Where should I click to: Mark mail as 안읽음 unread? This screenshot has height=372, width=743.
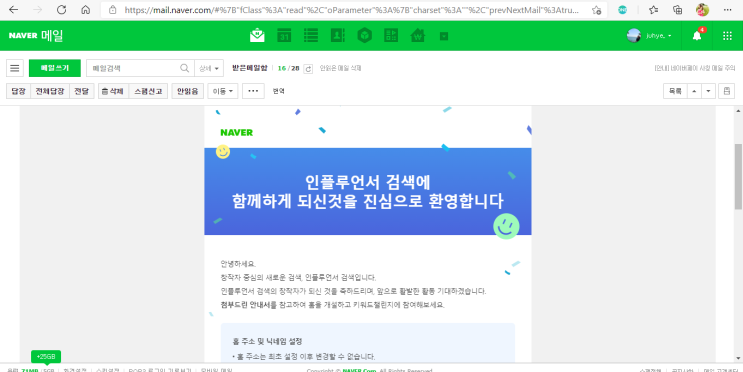[188, 91]
